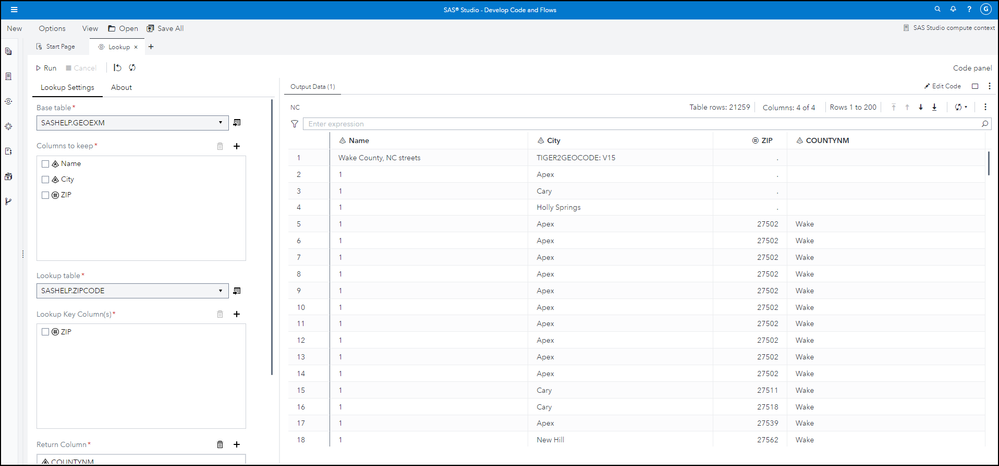Screen dimensions: 999x466
Task: Add a column to Columns to keep
Action: [236, 146]
